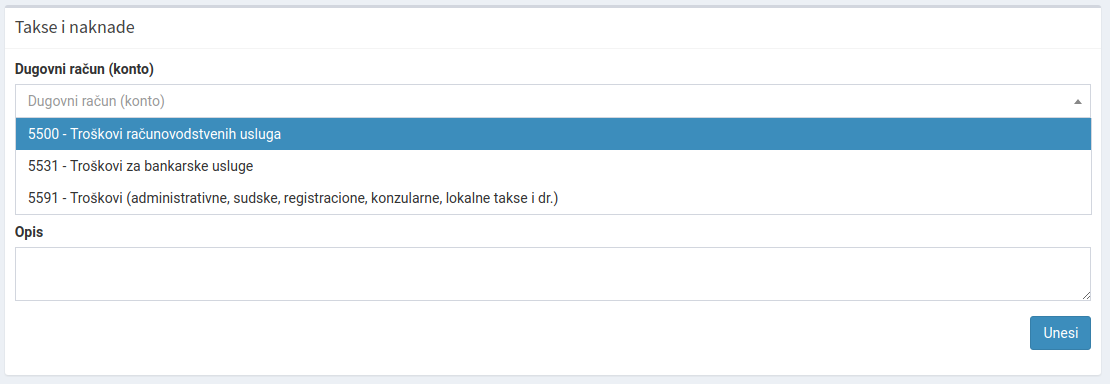Click account code 5531 in the list
The width and height of the screenshot is (1110, 384).
click(x=42, y=166)
